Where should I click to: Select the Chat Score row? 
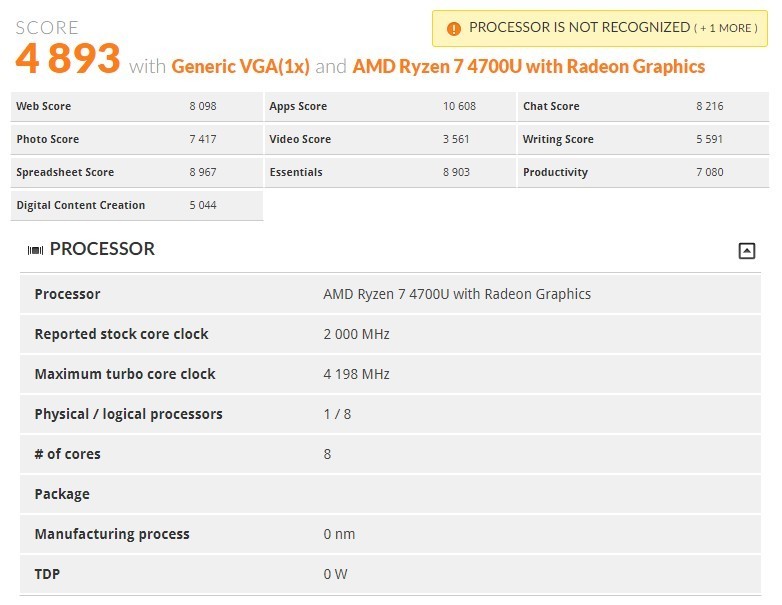[x=643, y=106]
